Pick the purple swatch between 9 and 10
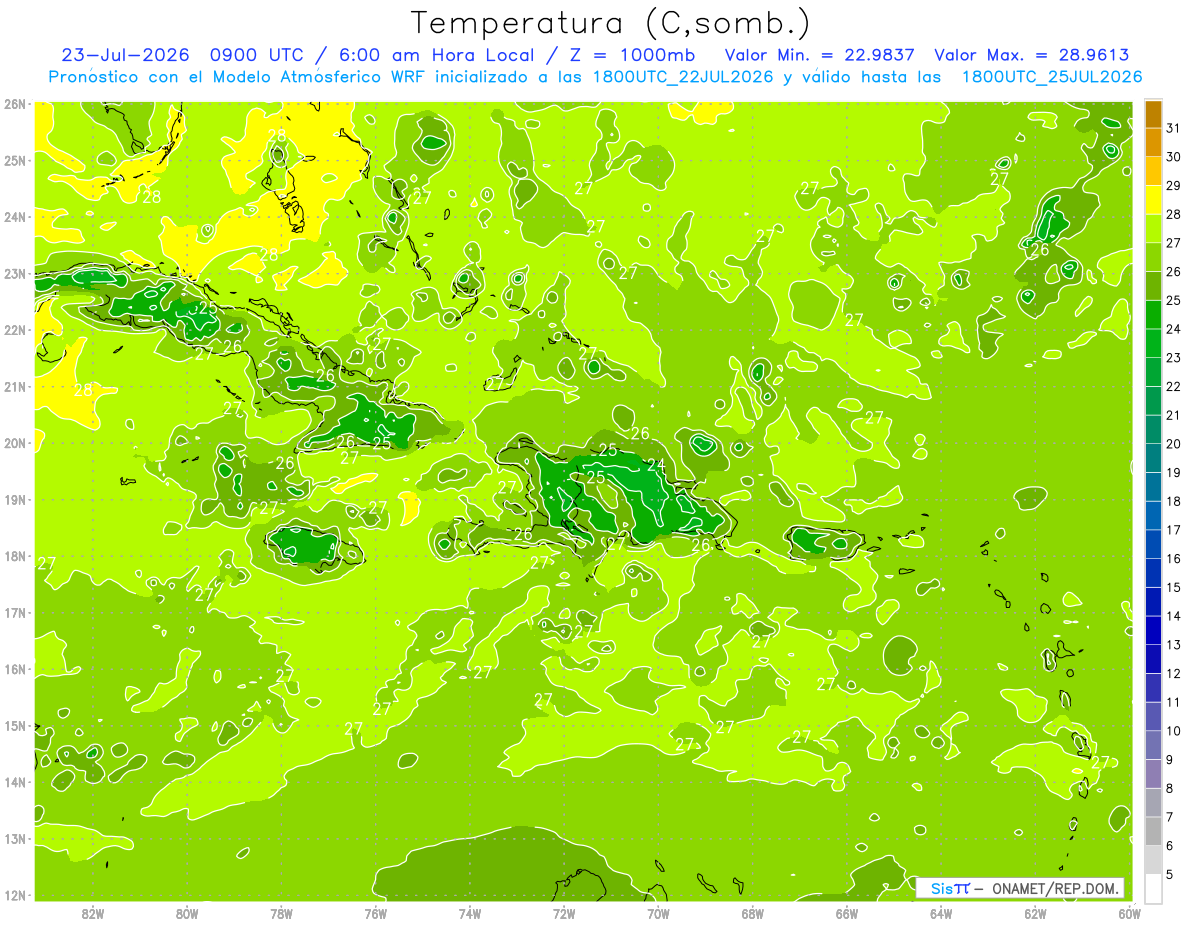 click(x=1153, y=744)
